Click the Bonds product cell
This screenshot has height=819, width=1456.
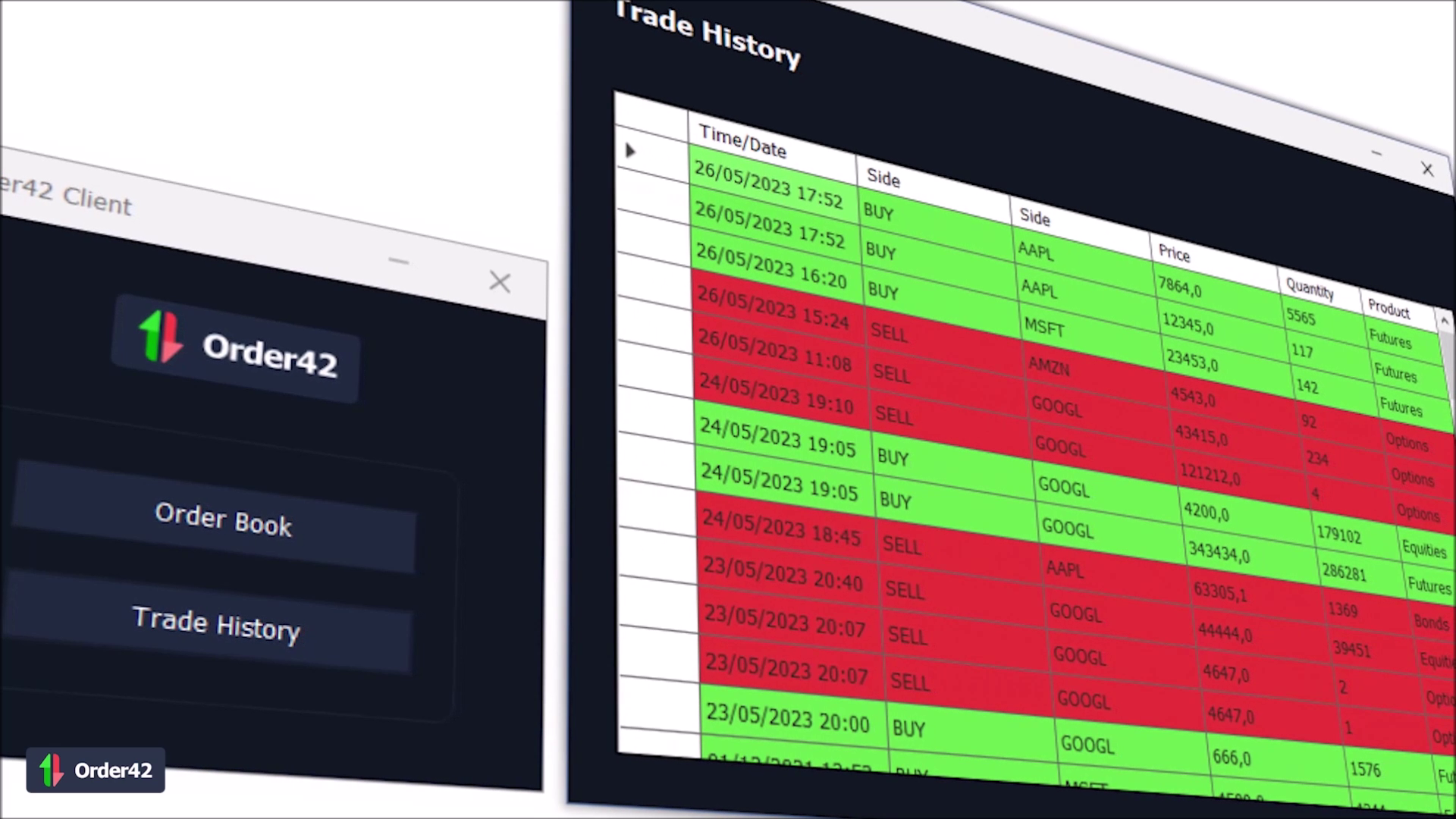1433,623
